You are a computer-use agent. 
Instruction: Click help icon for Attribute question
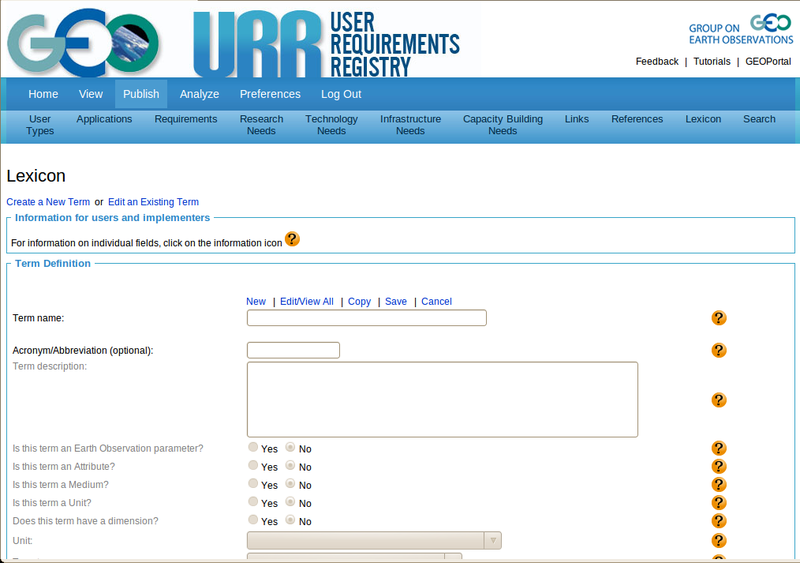point(718,466)
